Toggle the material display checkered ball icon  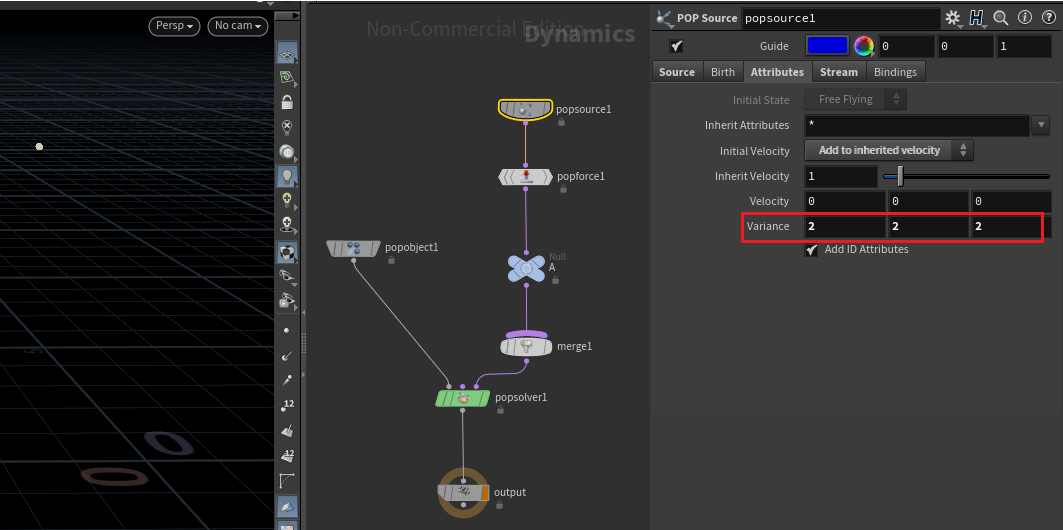coord(287,253)
